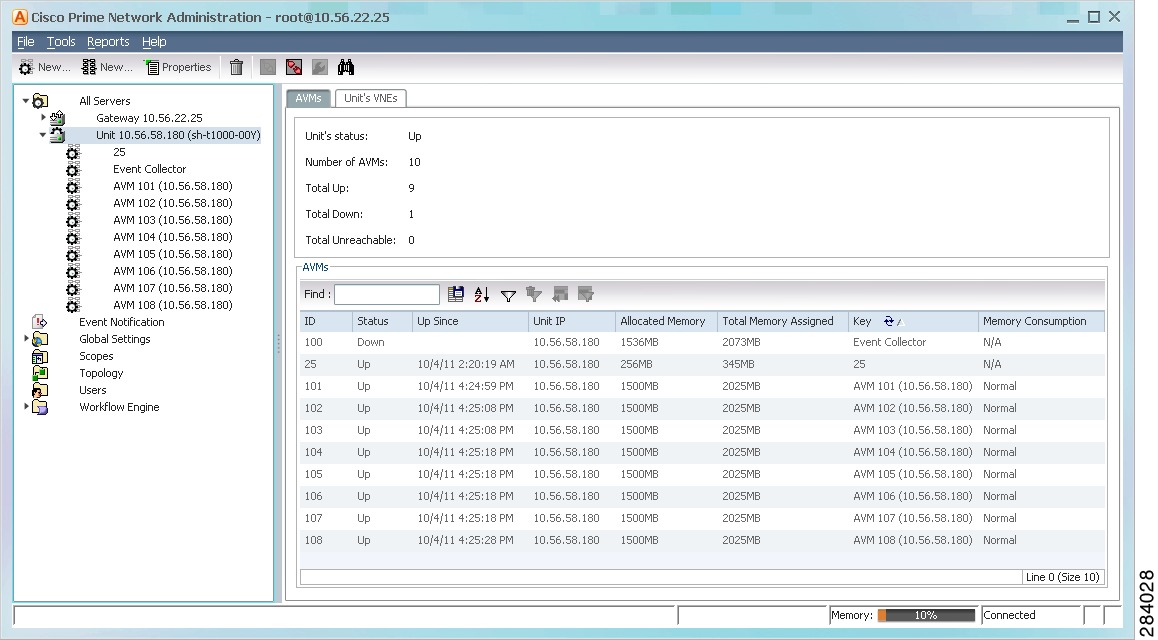Open the Reports menu
This screenshot has width=1158, height=640.
tap(108, 42)
